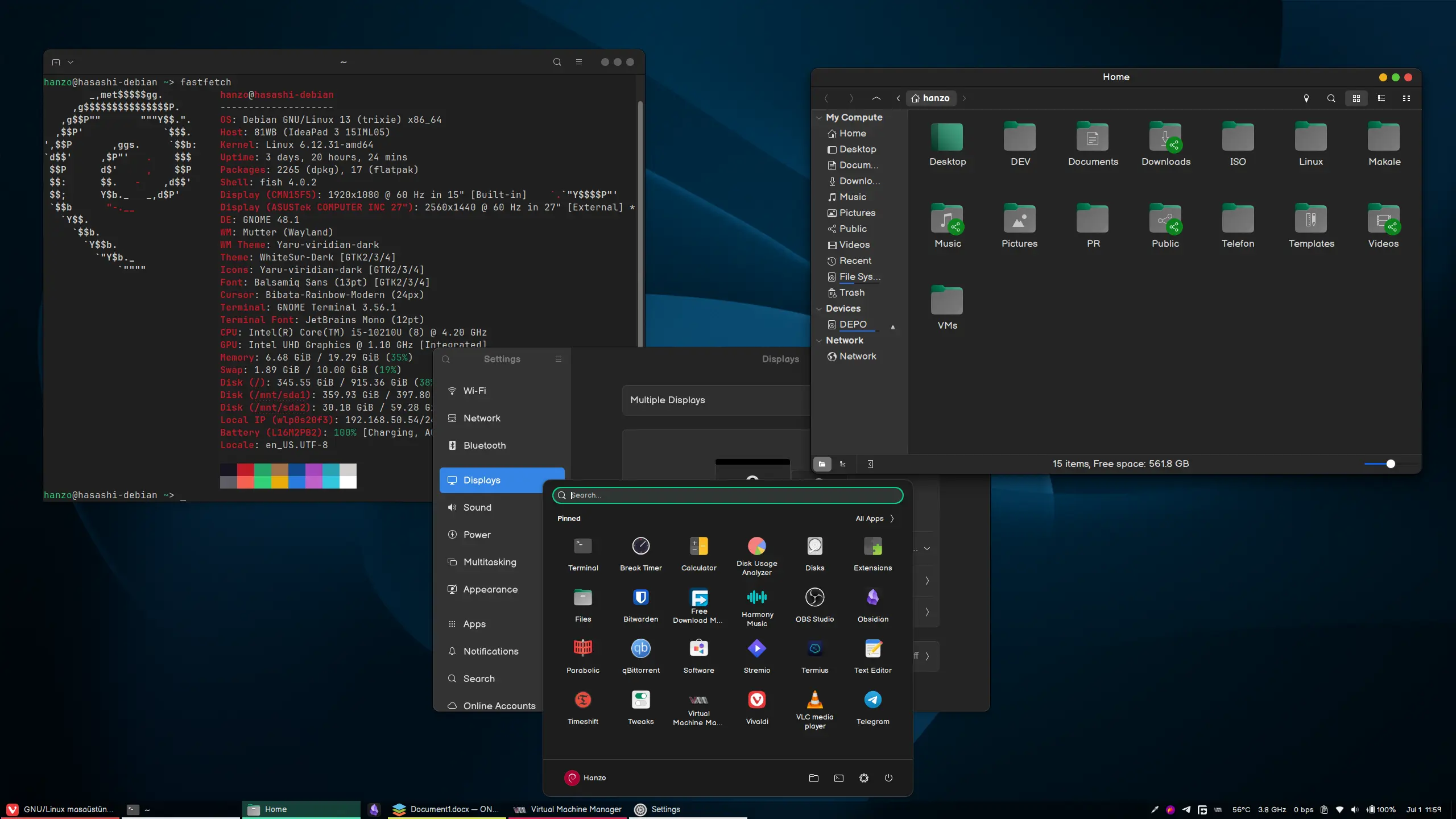The height and width of the screenshot is (819, 1456).
Task: Click the volume icon in the system tray
Action: coord(1354,809)
